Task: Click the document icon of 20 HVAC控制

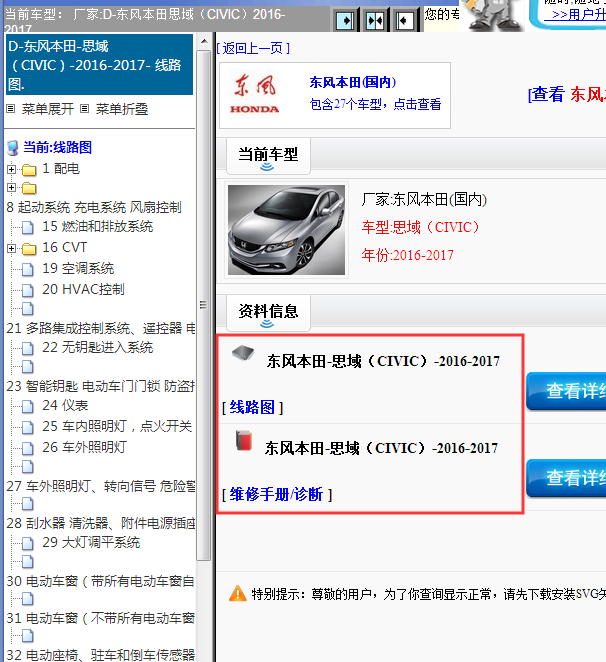Action: [28, 290]
